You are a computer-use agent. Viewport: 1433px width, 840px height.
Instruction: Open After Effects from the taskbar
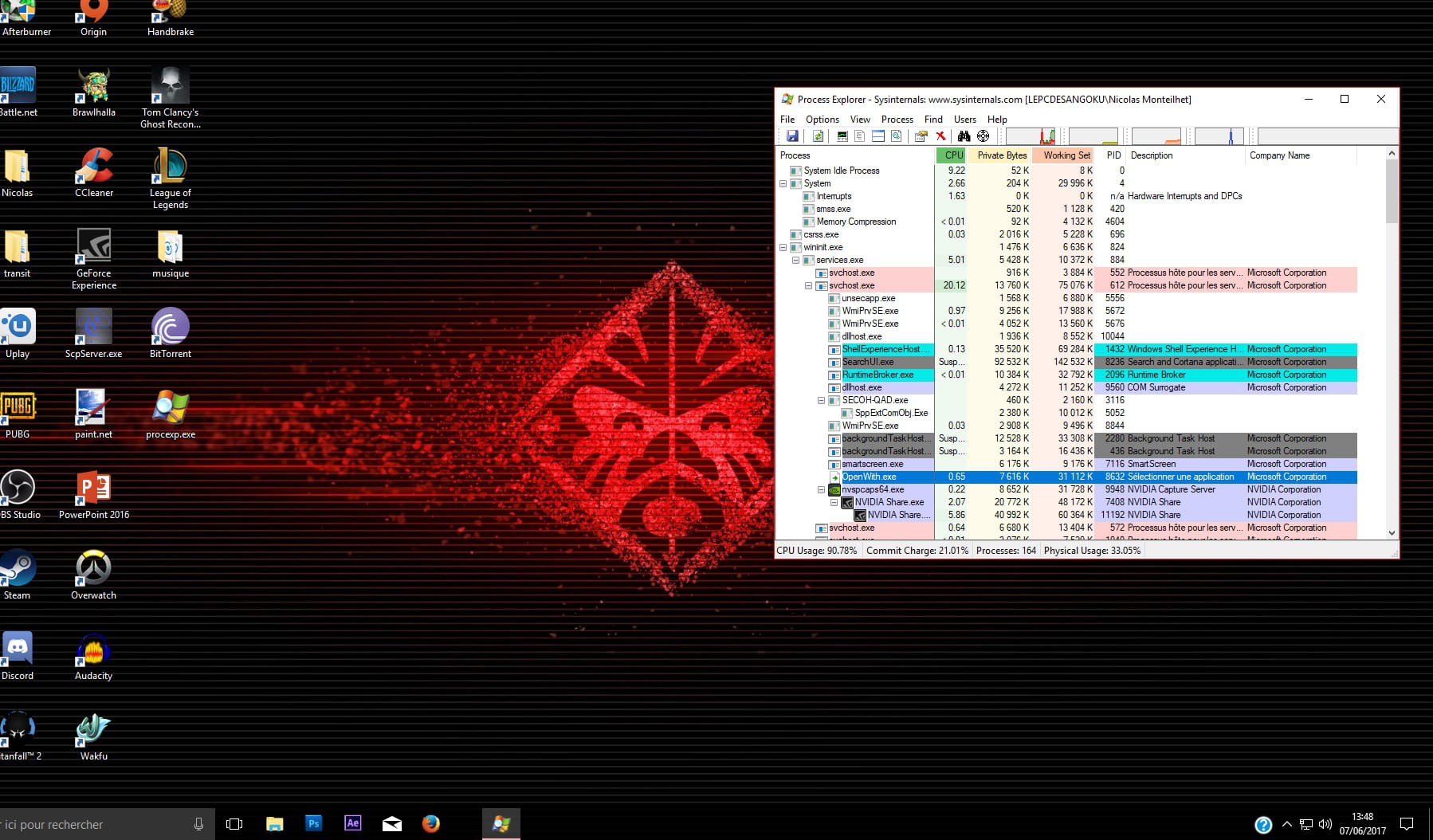(x=352, y=823)
